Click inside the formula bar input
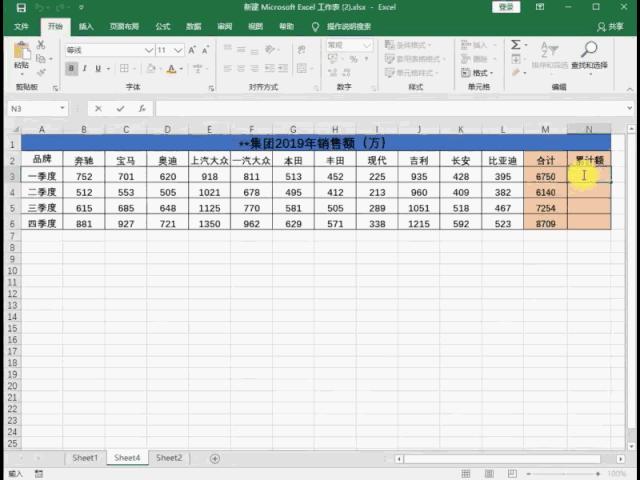 391,109
